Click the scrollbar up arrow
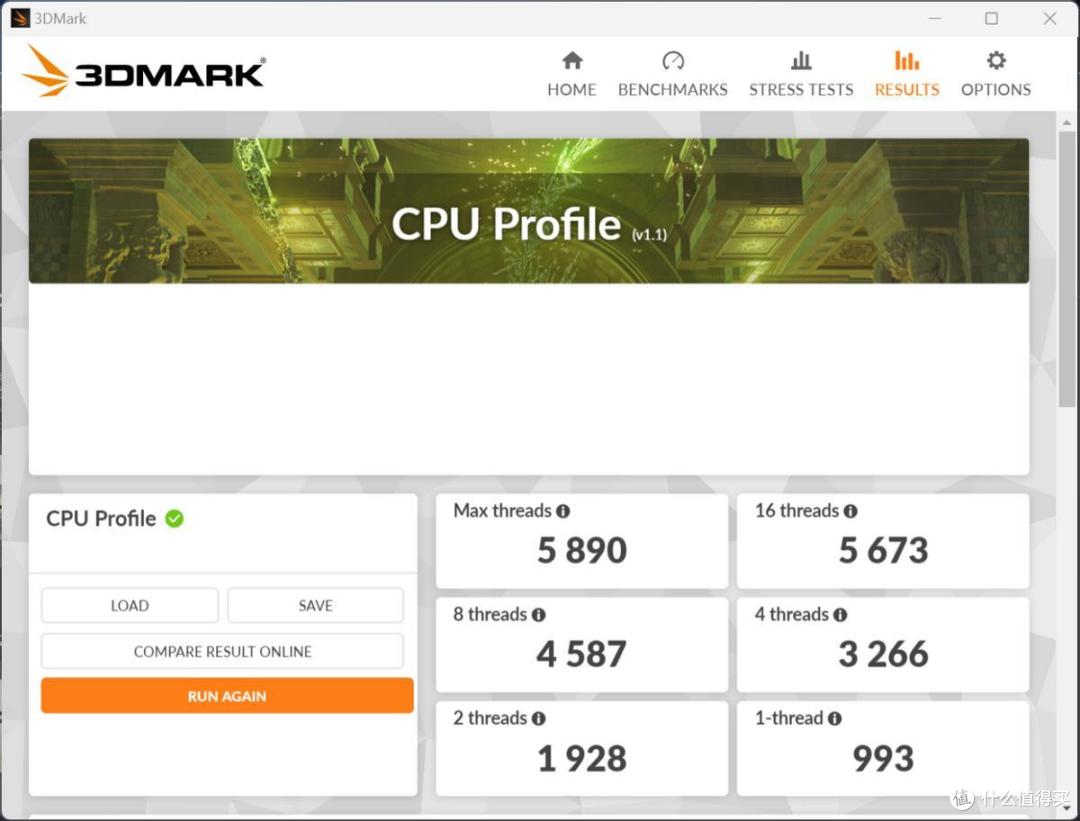The height and width of the screenshot is (821, 1080). click(x=1067, y=123)
